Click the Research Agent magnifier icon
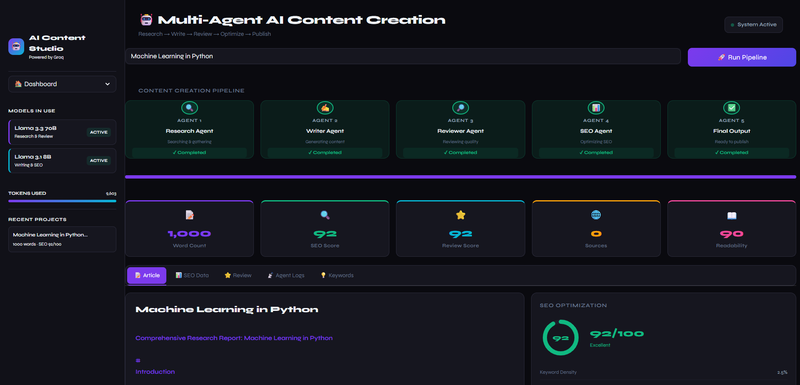800x385 pixels. (189, 108)
